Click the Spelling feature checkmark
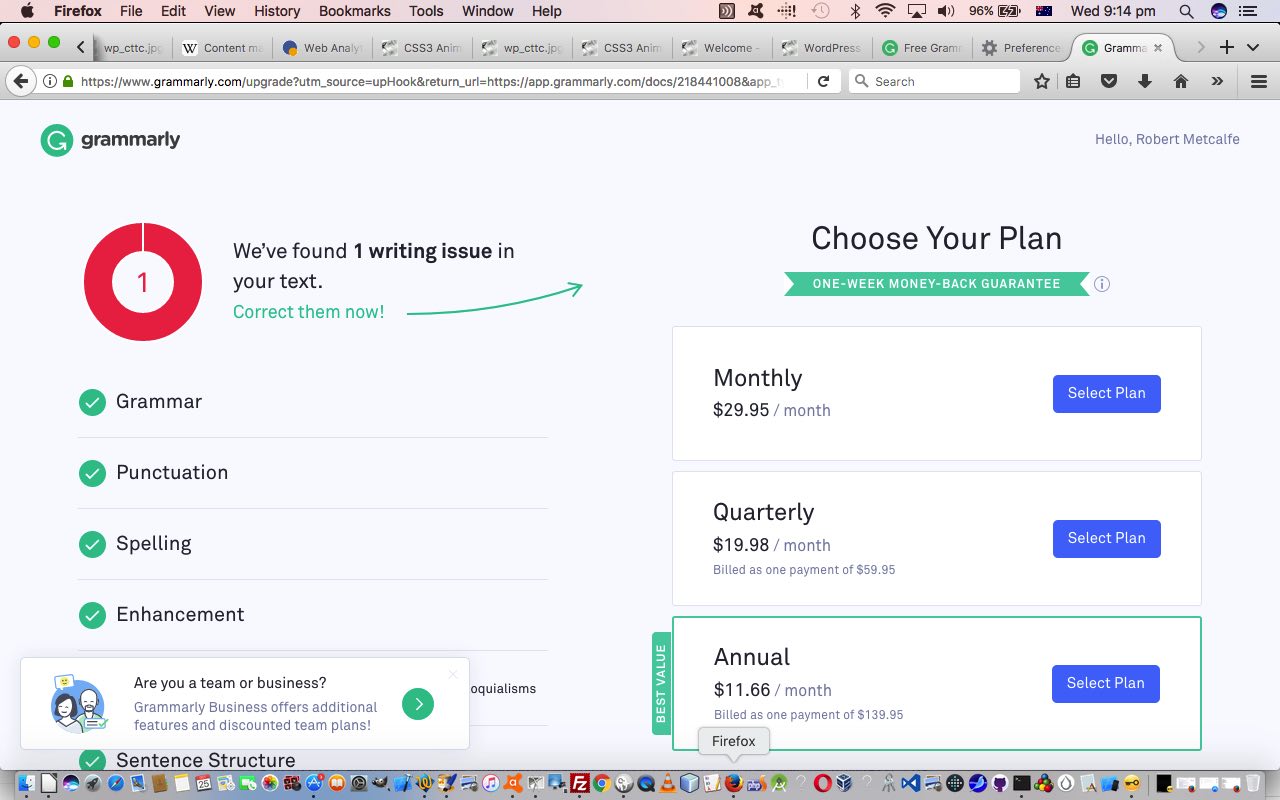Viewport: 1280px width, 800px height. click(92, 544)
